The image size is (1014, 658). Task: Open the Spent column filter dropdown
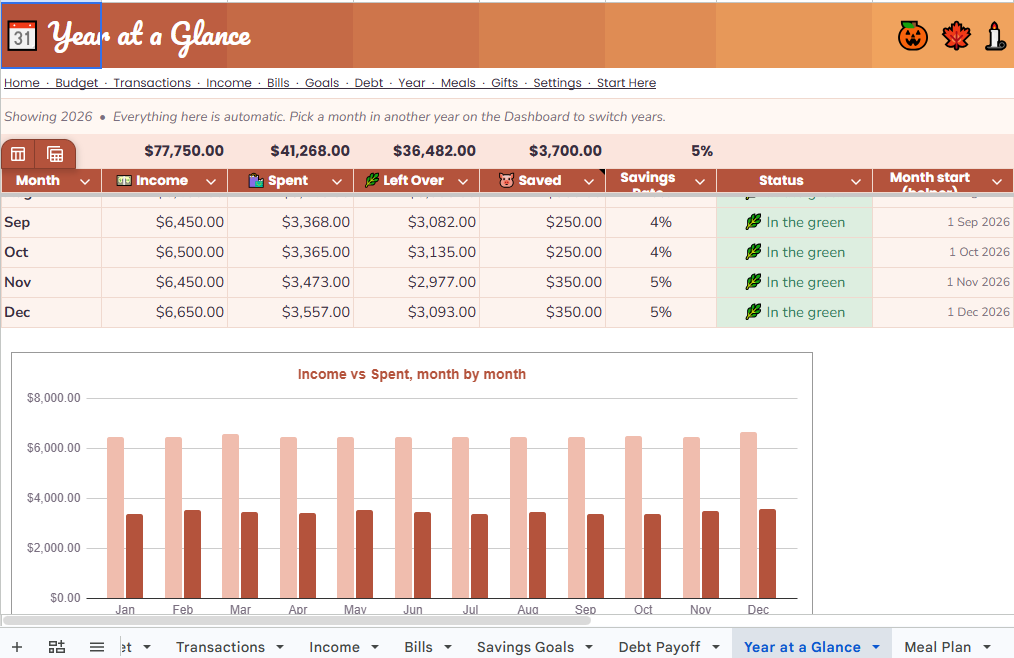(337, 182)
